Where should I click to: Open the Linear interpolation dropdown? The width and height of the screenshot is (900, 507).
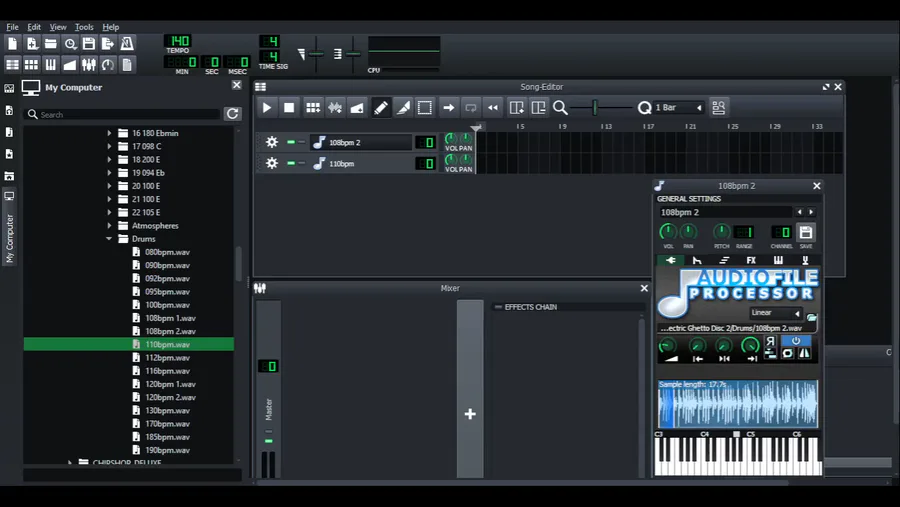775,313
